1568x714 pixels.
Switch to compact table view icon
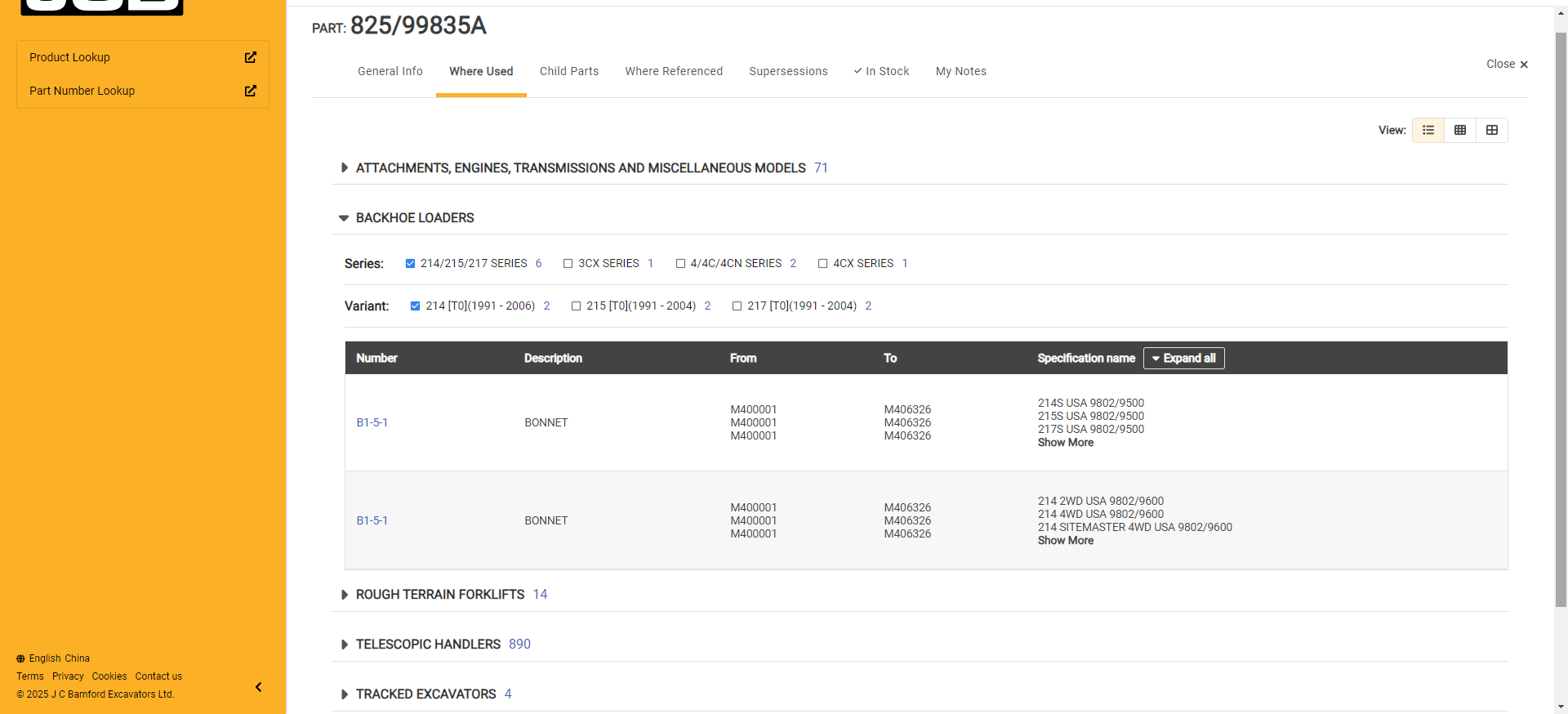coord(1460,130)
